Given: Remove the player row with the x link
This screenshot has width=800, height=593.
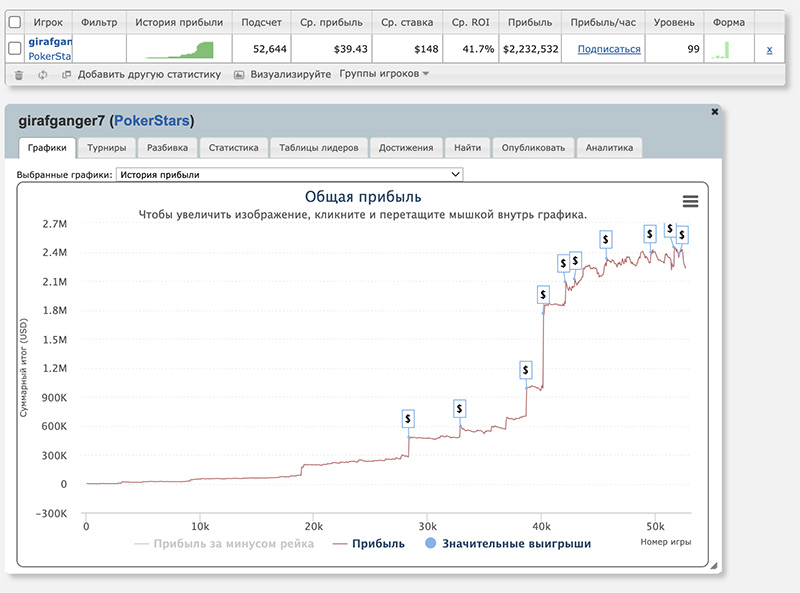Looking at the screenshot, I should [768, 49].
